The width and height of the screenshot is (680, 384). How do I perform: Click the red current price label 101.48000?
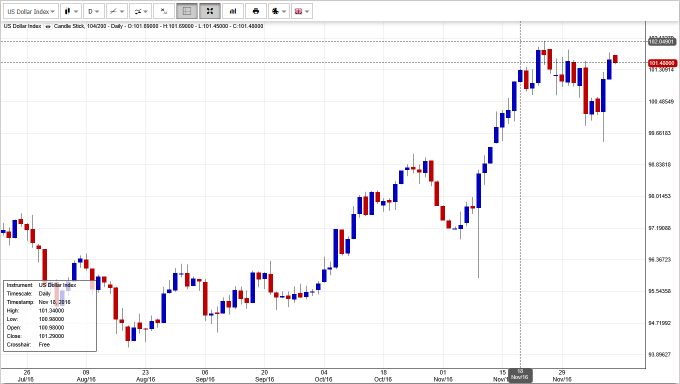(662, 63)
